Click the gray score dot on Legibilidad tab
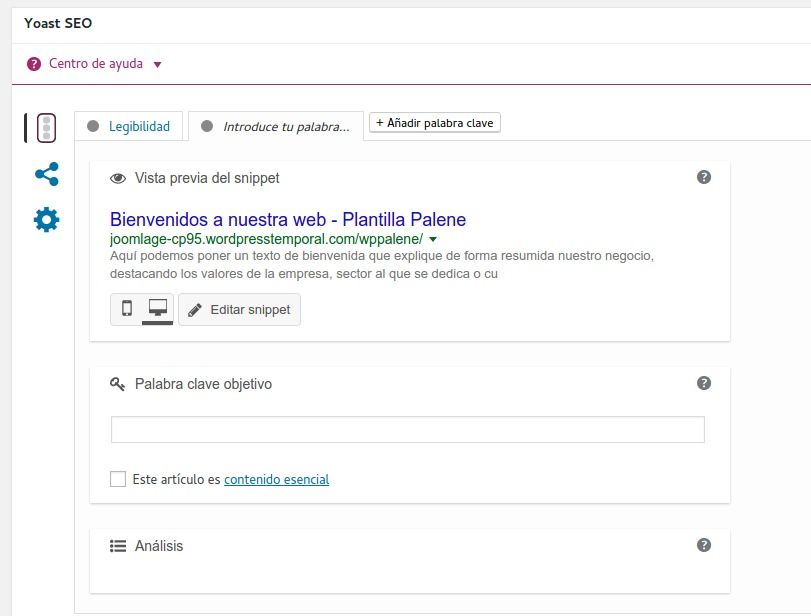Viewport: 811px width, 616px height. pos(93,126)
